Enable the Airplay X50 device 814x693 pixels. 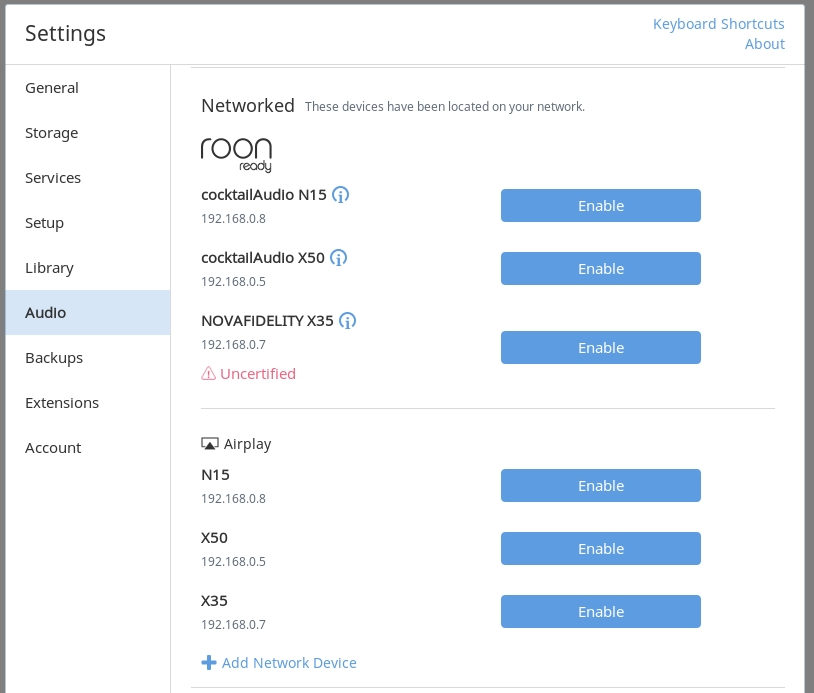coord(601,548)
